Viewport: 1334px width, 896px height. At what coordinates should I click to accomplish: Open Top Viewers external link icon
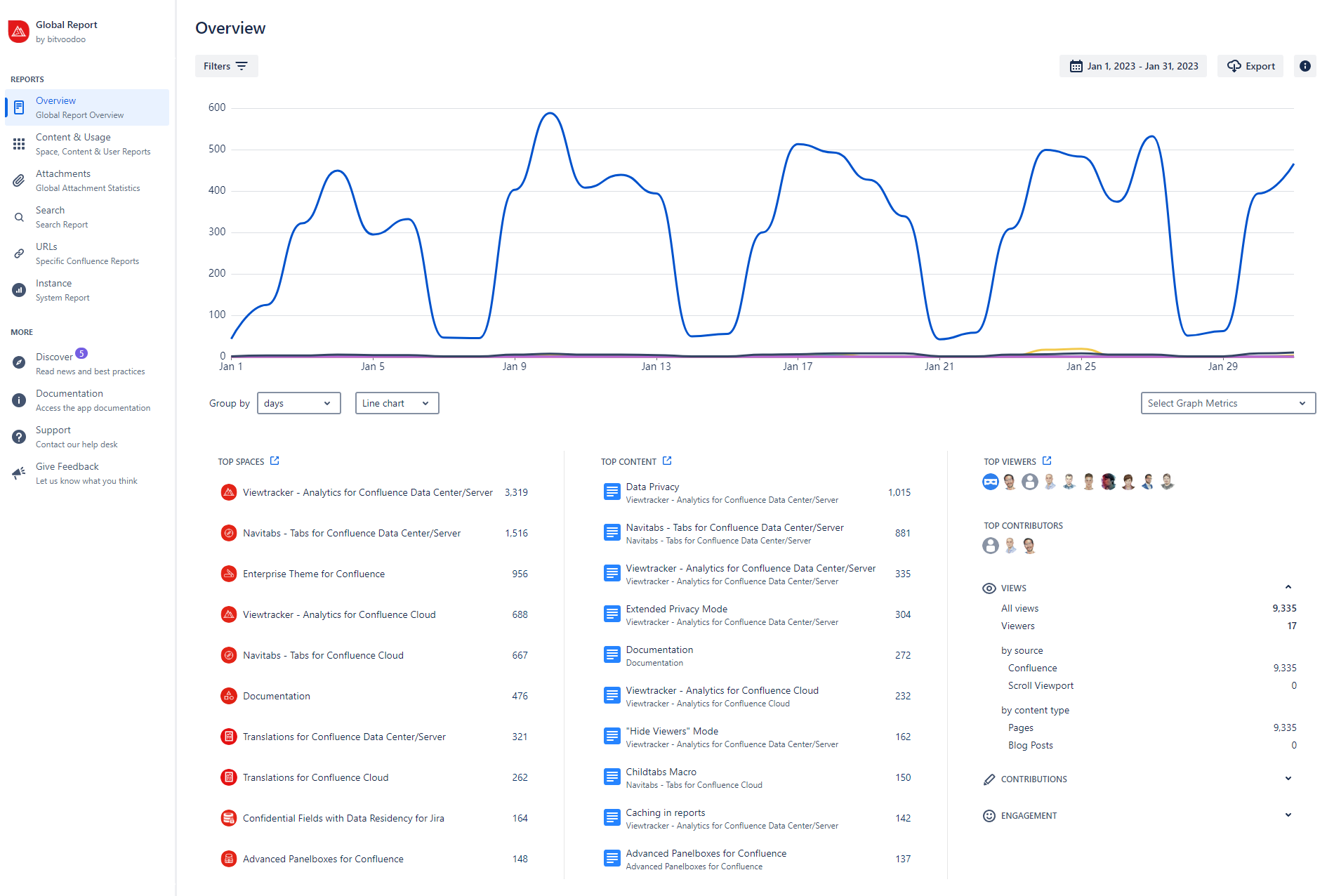1047,461
